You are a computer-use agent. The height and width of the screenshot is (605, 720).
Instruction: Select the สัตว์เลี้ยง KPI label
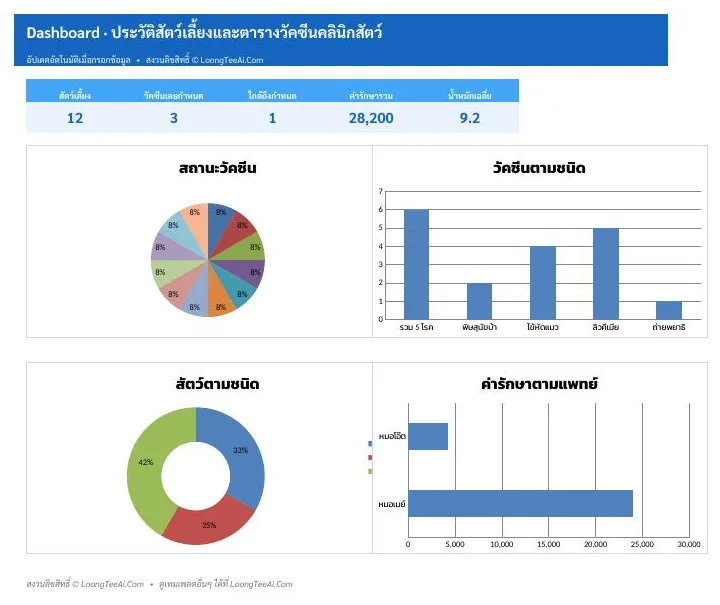click(75, 95)
